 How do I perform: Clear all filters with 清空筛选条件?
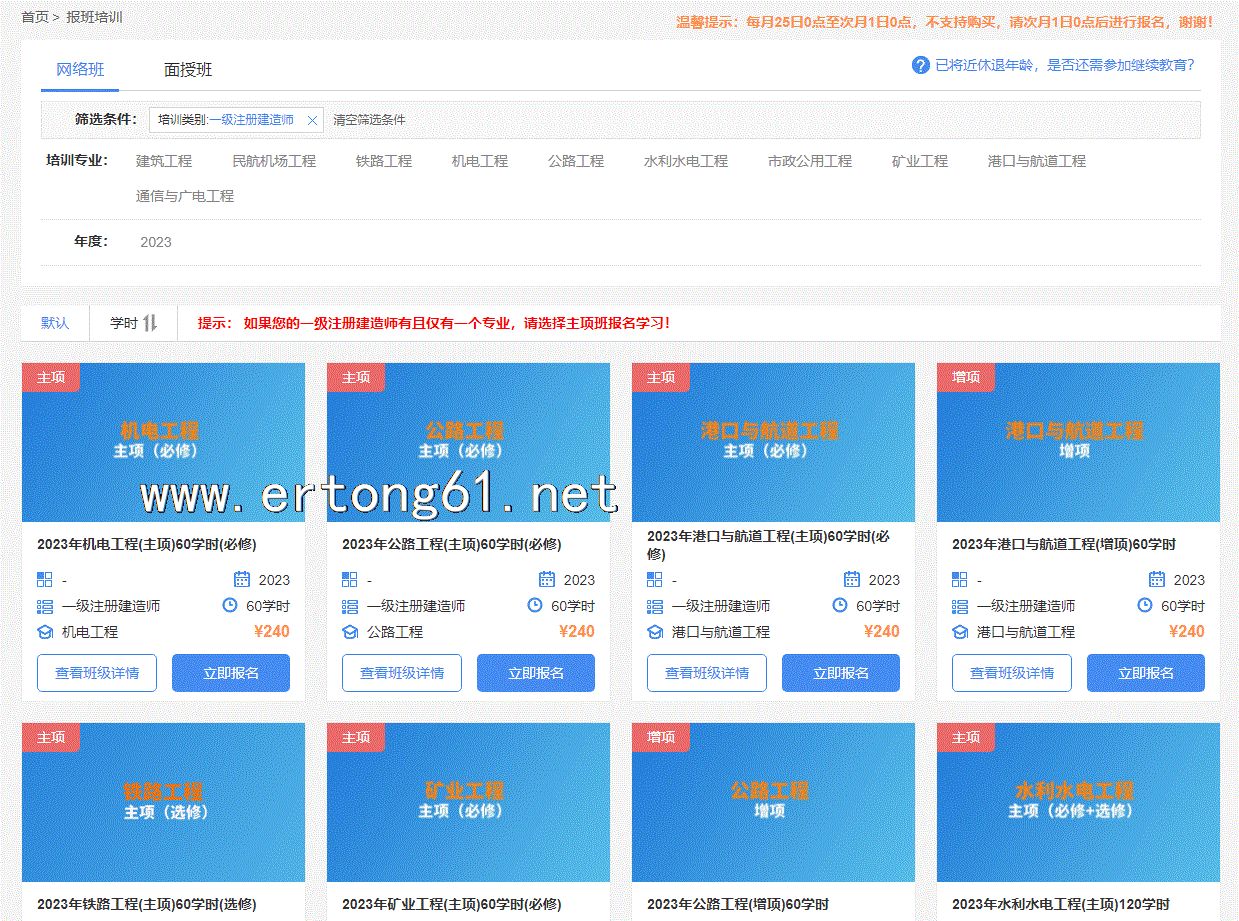369,120
